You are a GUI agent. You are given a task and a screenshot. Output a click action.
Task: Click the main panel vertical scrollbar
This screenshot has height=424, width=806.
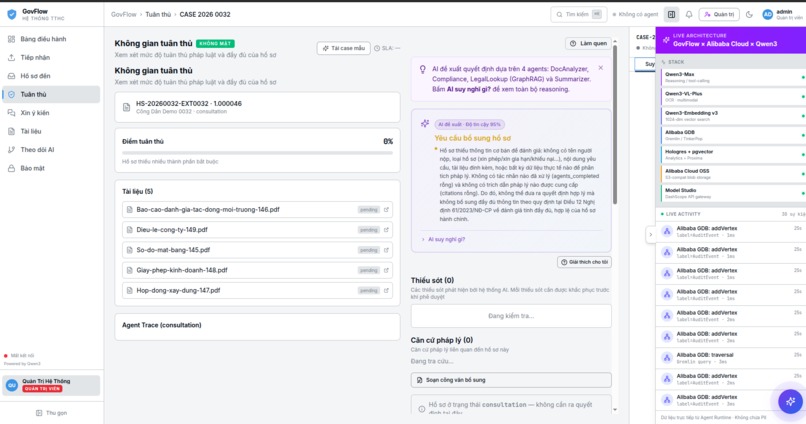(x=615, y=126)
